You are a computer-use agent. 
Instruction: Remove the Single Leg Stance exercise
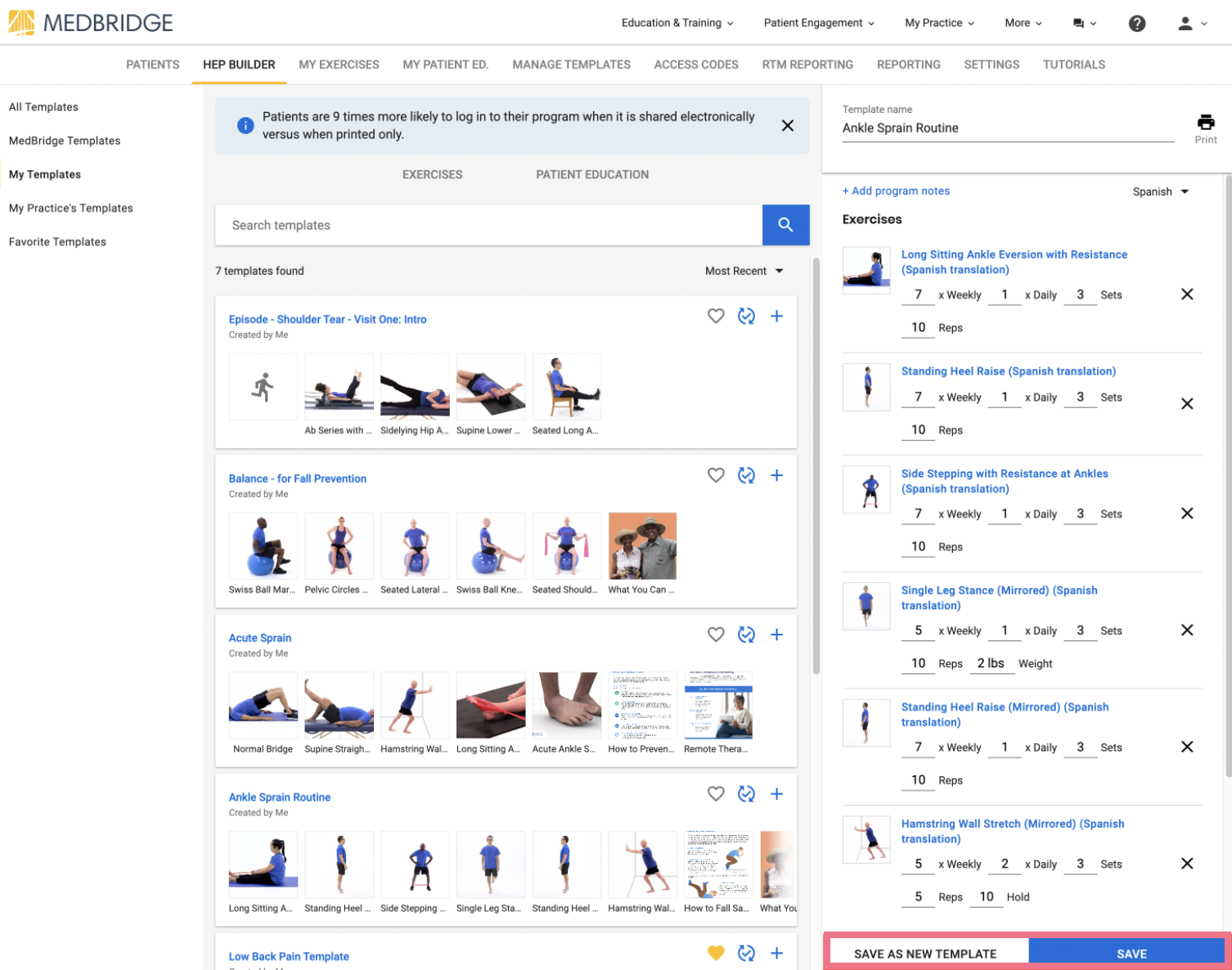tap(1187, 630)
